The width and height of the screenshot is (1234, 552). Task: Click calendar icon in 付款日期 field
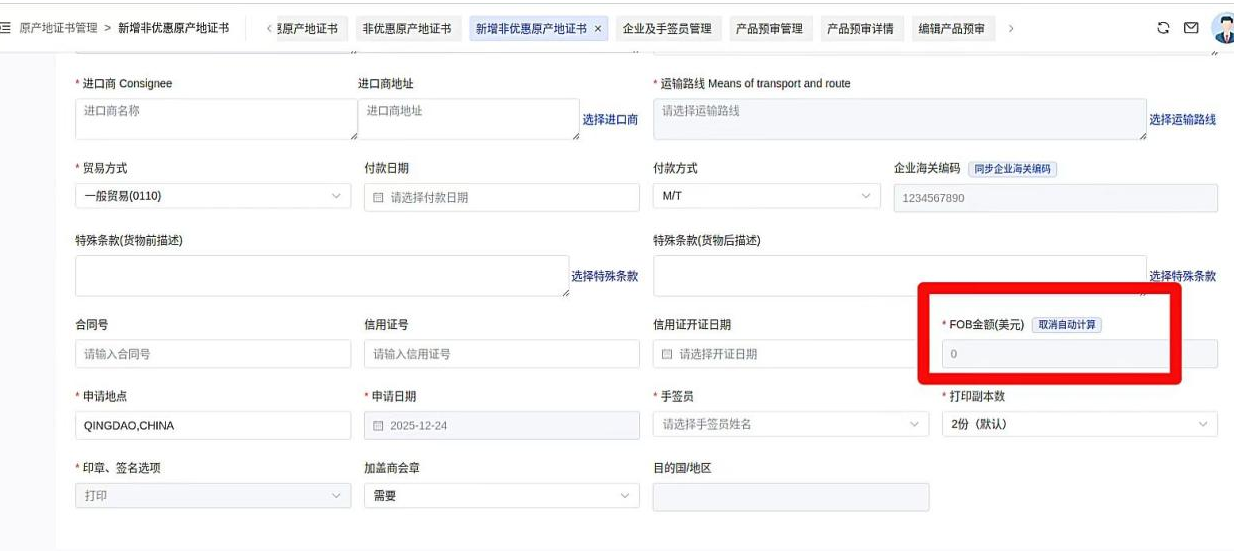(x=378, y=198)
